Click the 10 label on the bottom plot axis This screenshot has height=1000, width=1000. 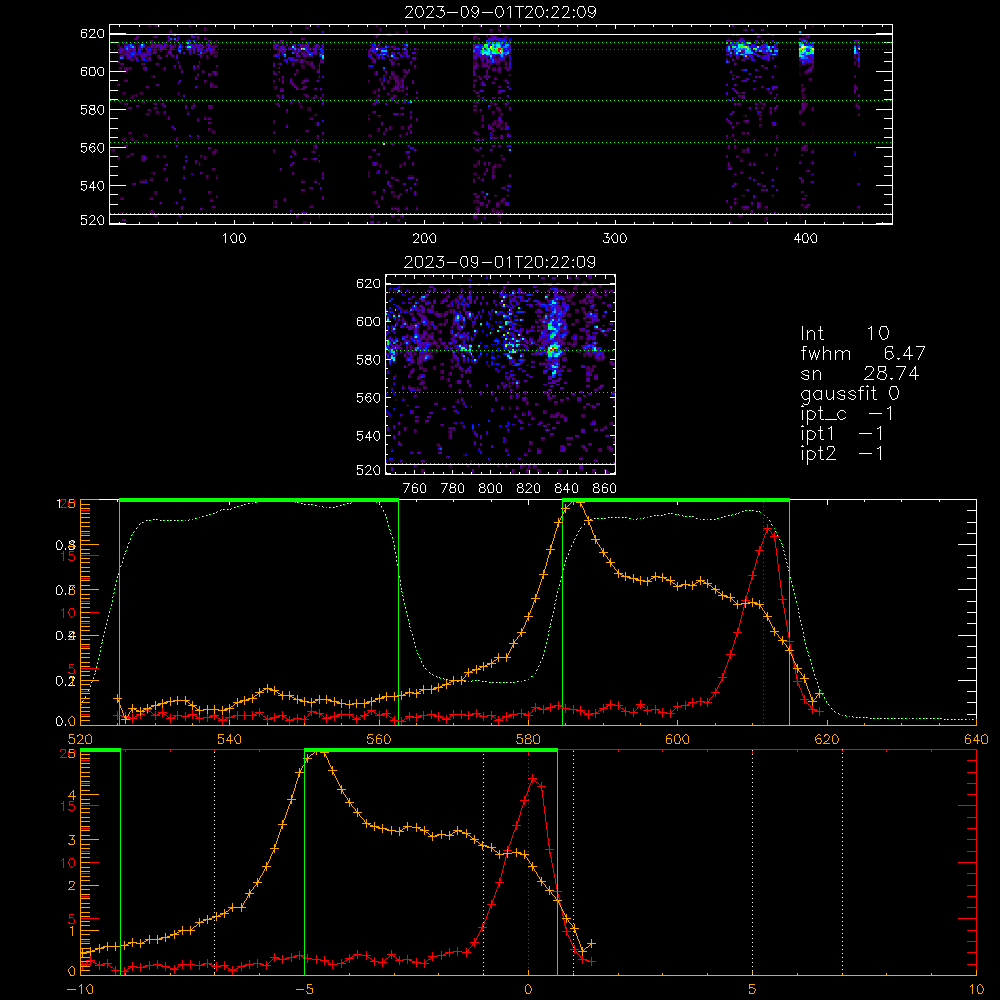(x=976, y=990)
